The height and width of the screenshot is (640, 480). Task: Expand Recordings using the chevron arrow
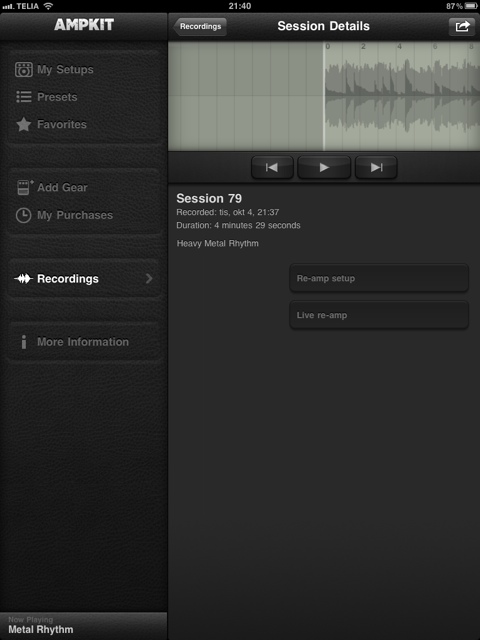149,278
